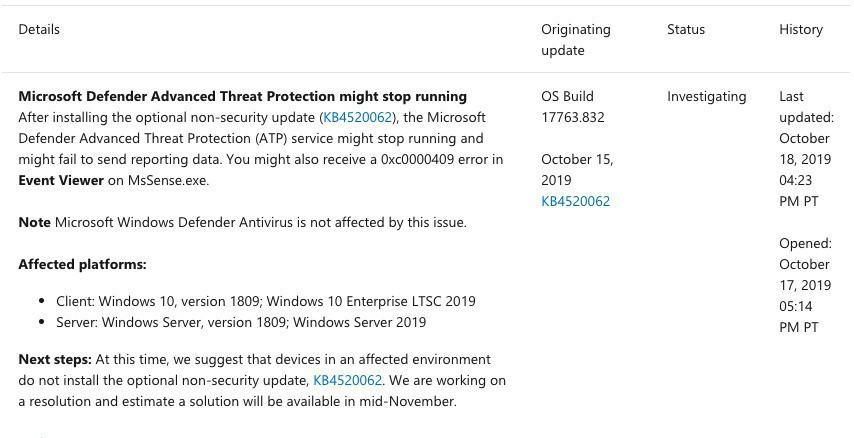Click the bold Next steps label
This screenshot has height=438, width=854.
[x=55, y=359]
